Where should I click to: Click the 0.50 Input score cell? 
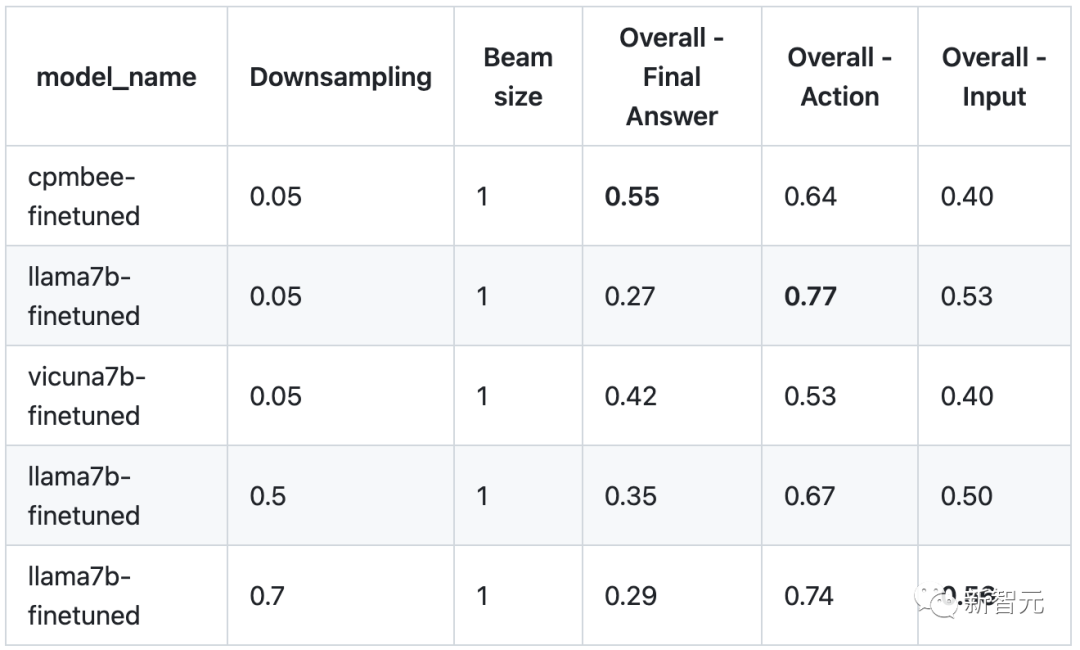[966, 496]
